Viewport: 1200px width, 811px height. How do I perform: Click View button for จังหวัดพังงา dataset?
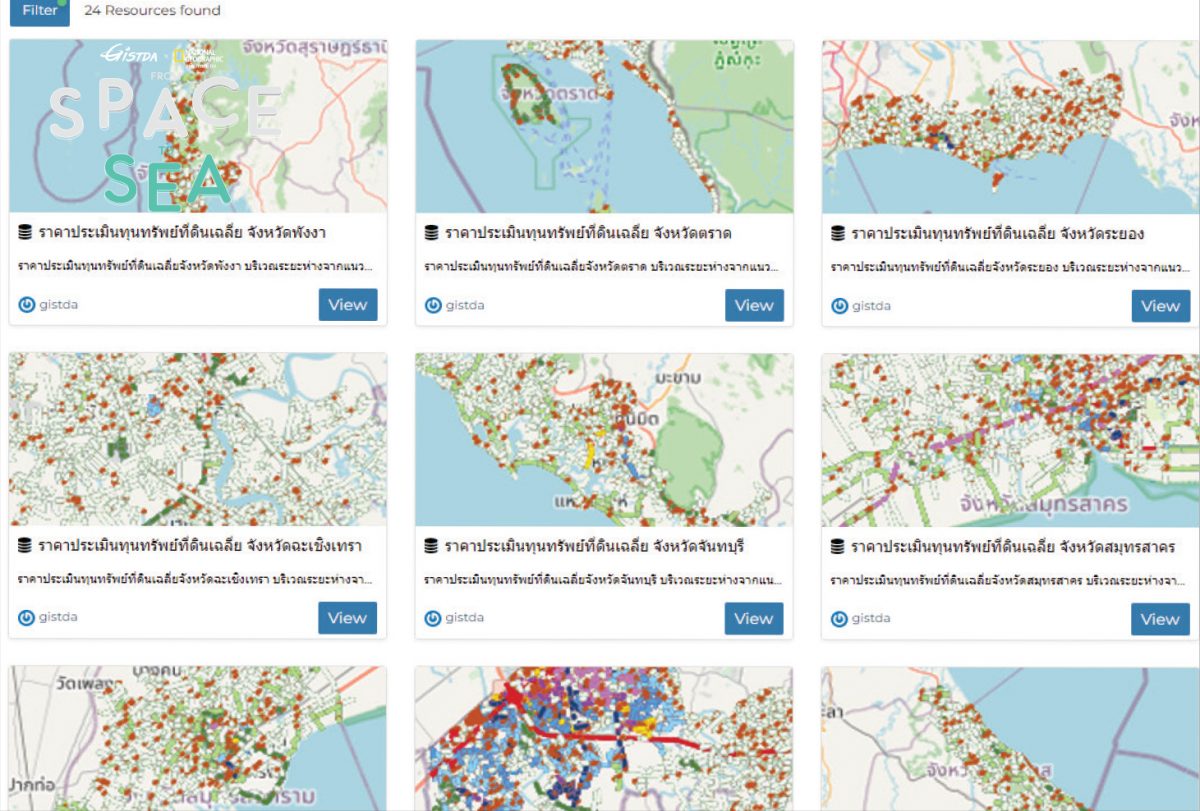348,305
